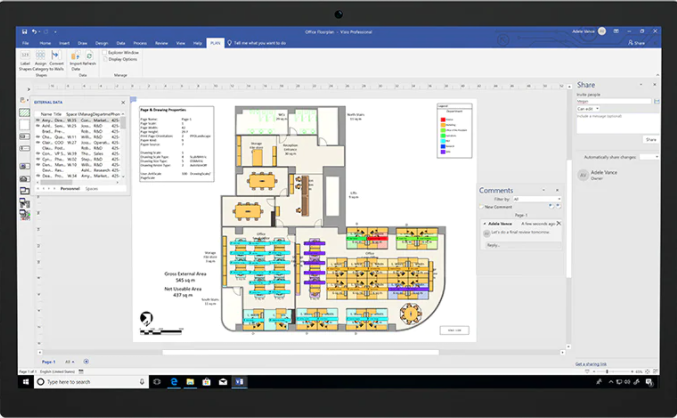Screen dimensions: 677x418
Task: Click the Save icon in the title bar
Action: 25,32
